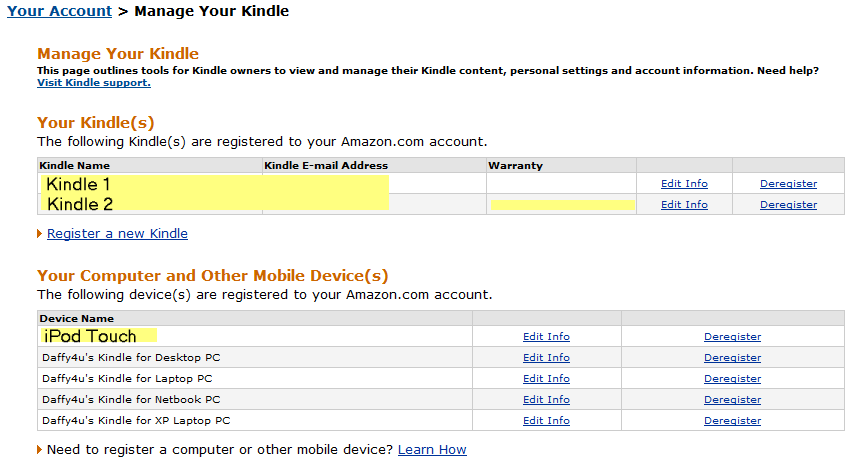Screen dimensions: 850x463
Task: Deregister Kindle for XP Laptop PC
Action: pyautogui.click(x=732, y=421)
